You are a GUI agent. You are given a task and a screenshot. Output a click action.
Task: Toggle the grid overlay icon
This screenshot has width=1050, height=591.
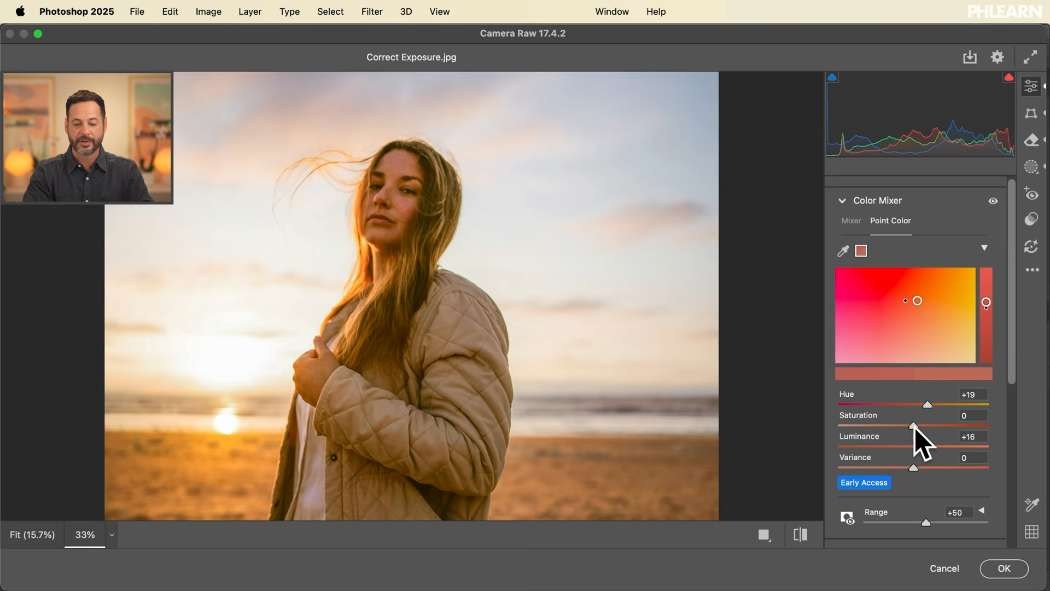pyautogui.click(x=1031, y=531)
